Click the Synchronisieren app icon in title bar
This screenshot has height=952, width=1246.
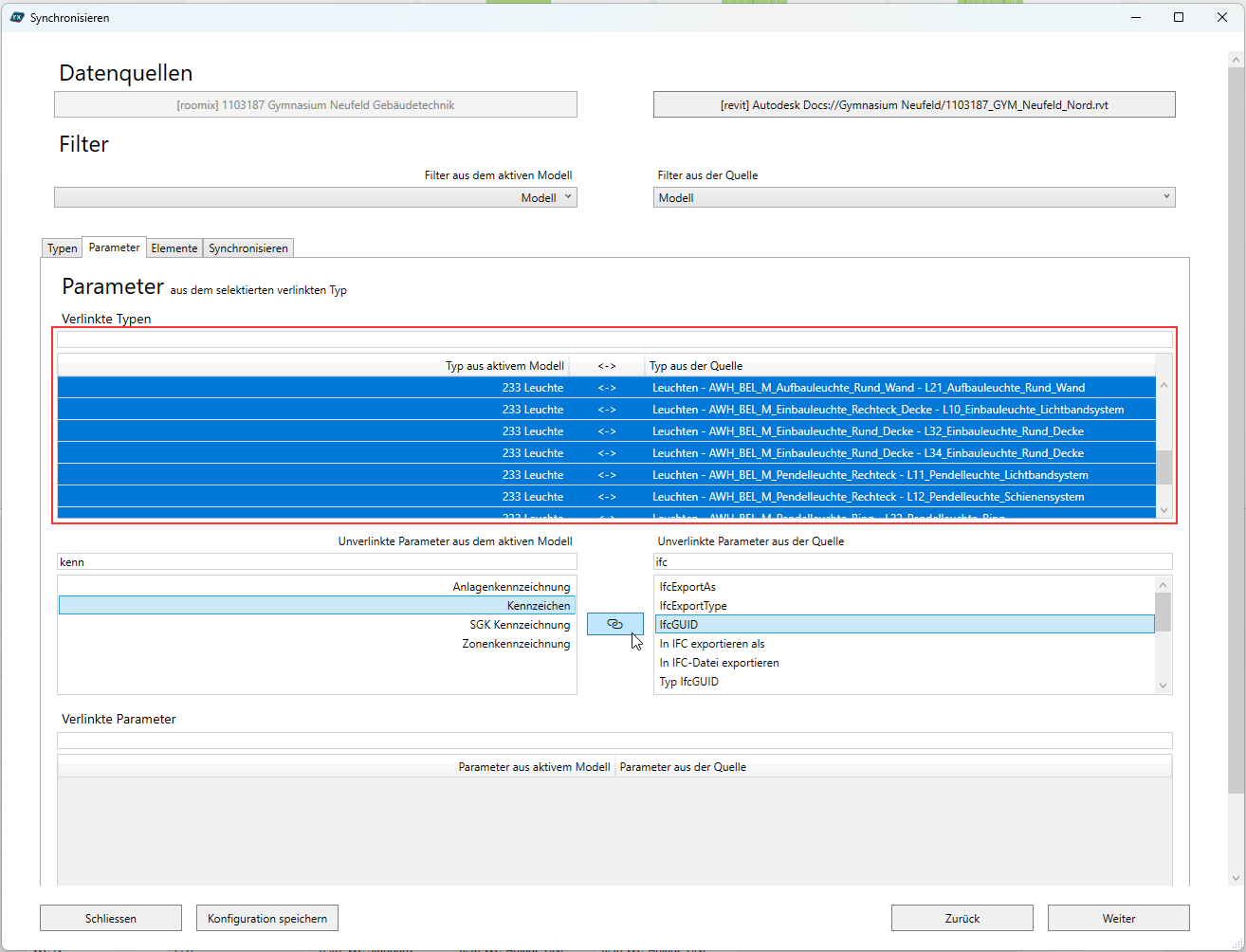(x=16, y=17)
